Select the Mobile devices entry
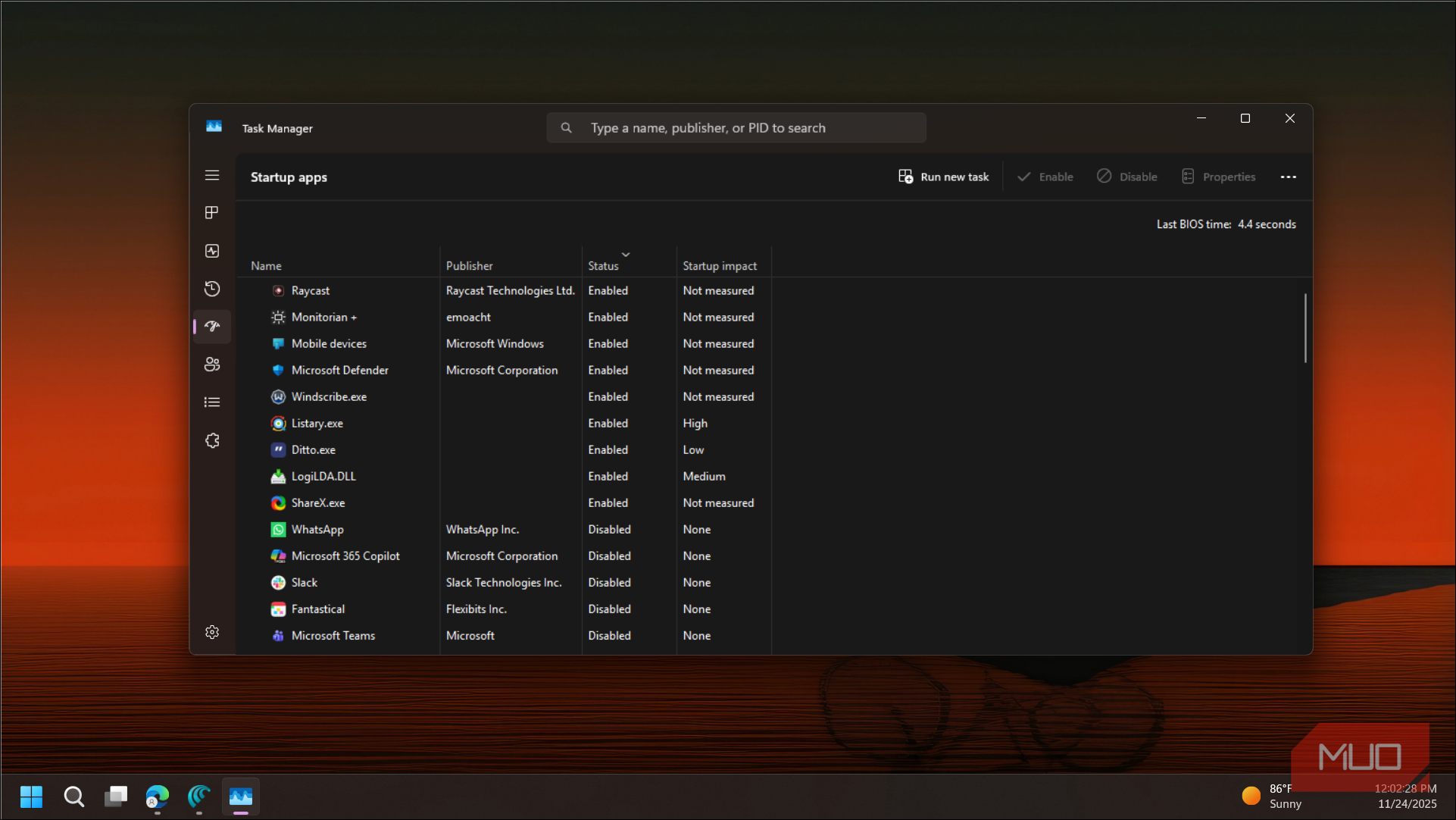 coord(505,344)
